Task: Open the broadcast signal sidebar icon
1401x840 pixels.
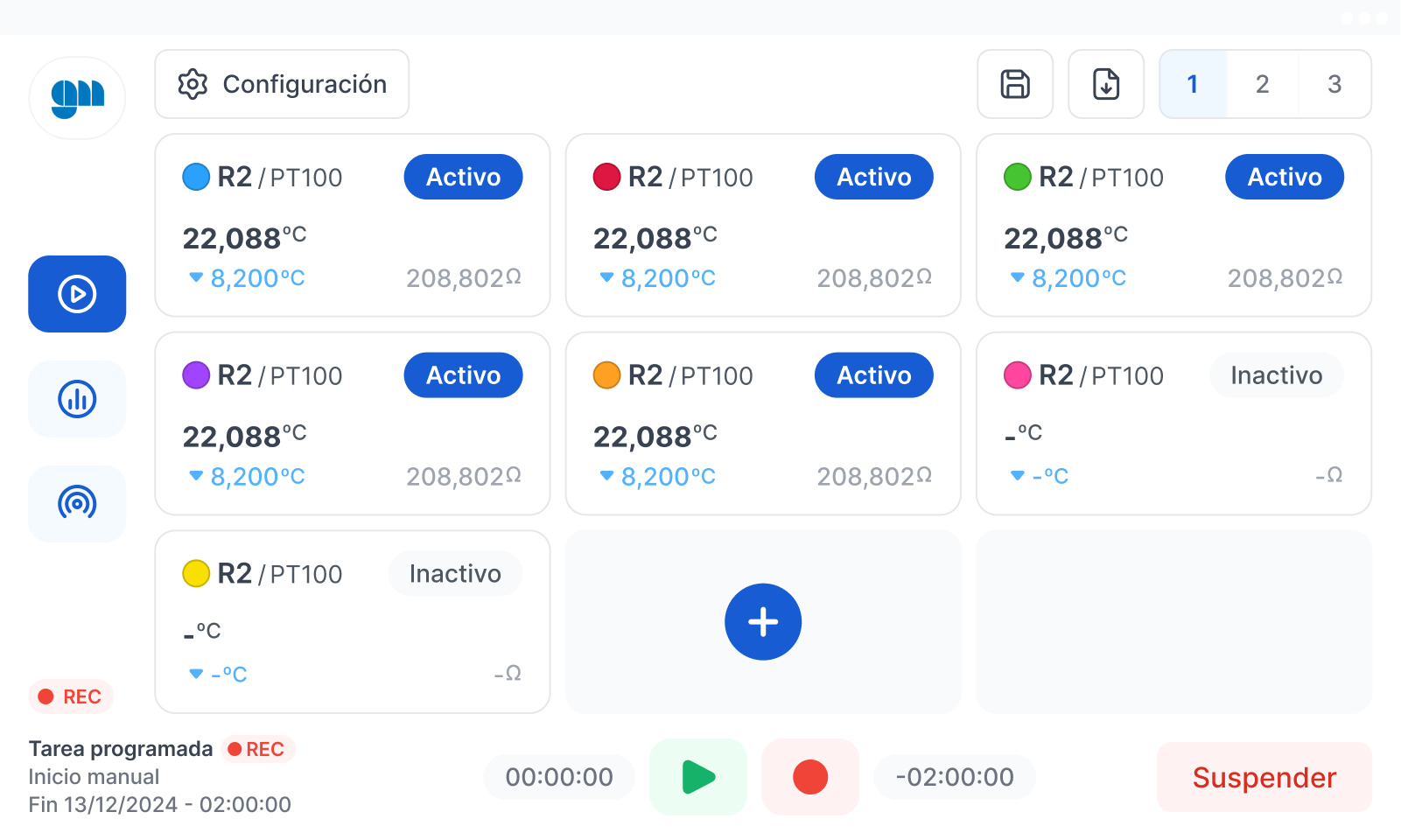Action: (x=77, y=504)
